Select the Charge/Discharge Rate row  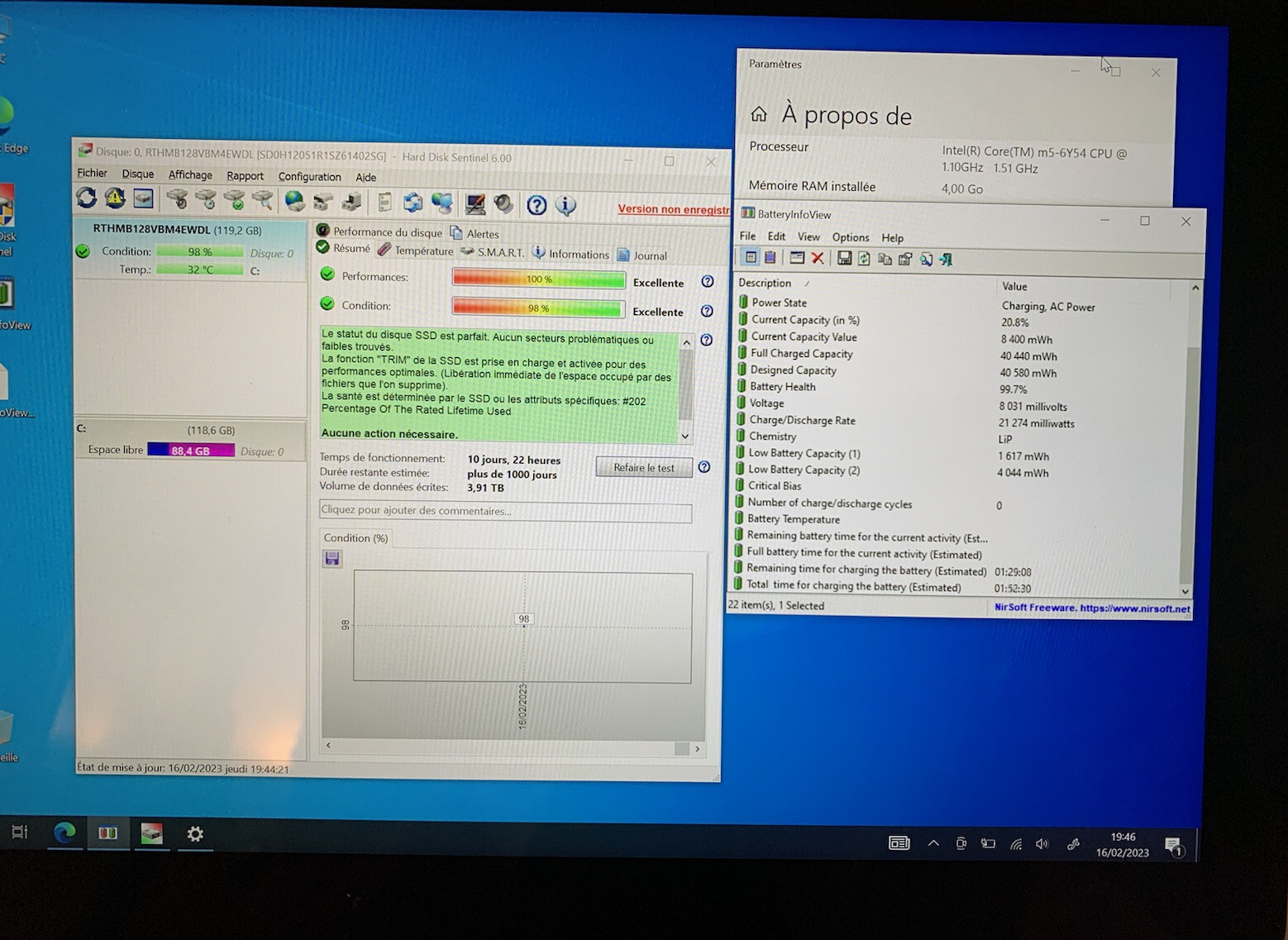click(x=959, y=422)
